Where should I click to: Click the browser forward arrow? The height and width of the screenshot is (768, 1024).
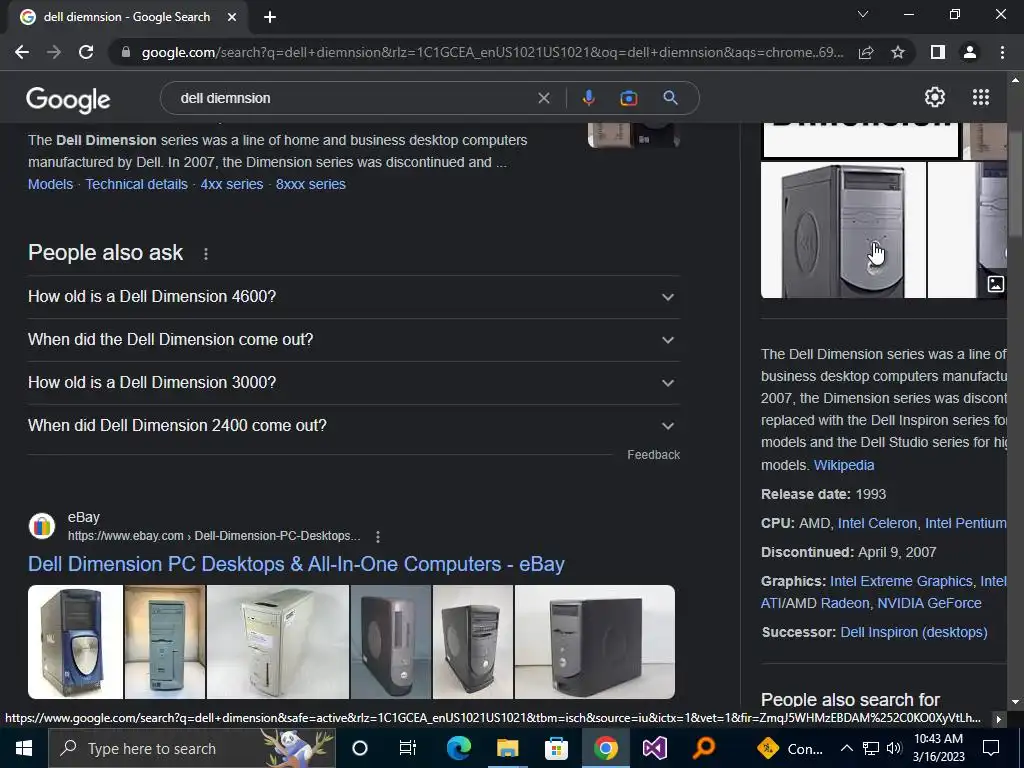click(x=54, y=52)
